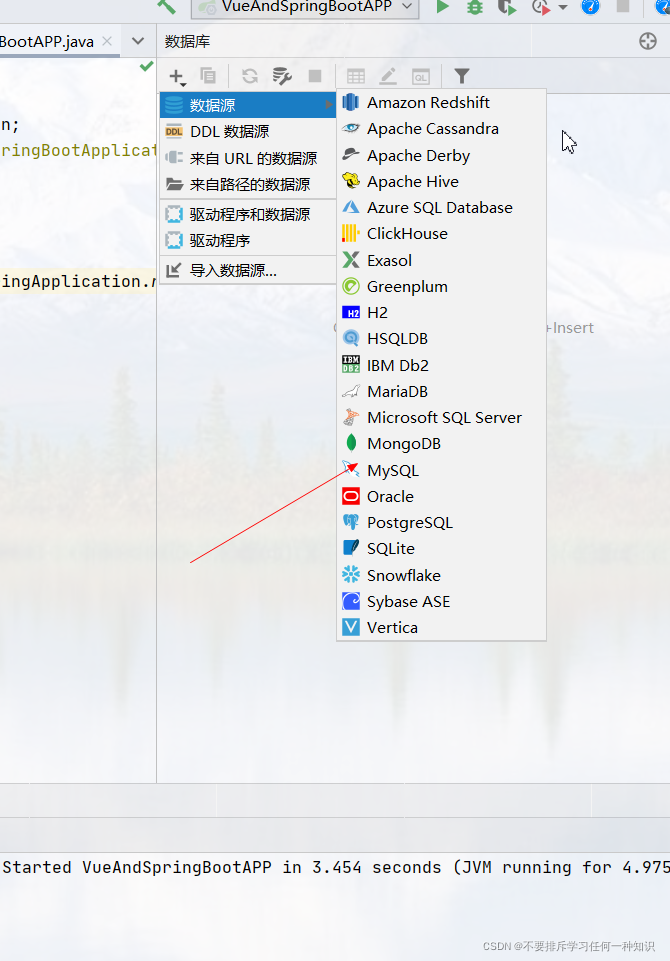Screen dimensions: 670x961
Task: Open VueAndSpringBootAPP run configuration dropdown
Action: [305, 8]
